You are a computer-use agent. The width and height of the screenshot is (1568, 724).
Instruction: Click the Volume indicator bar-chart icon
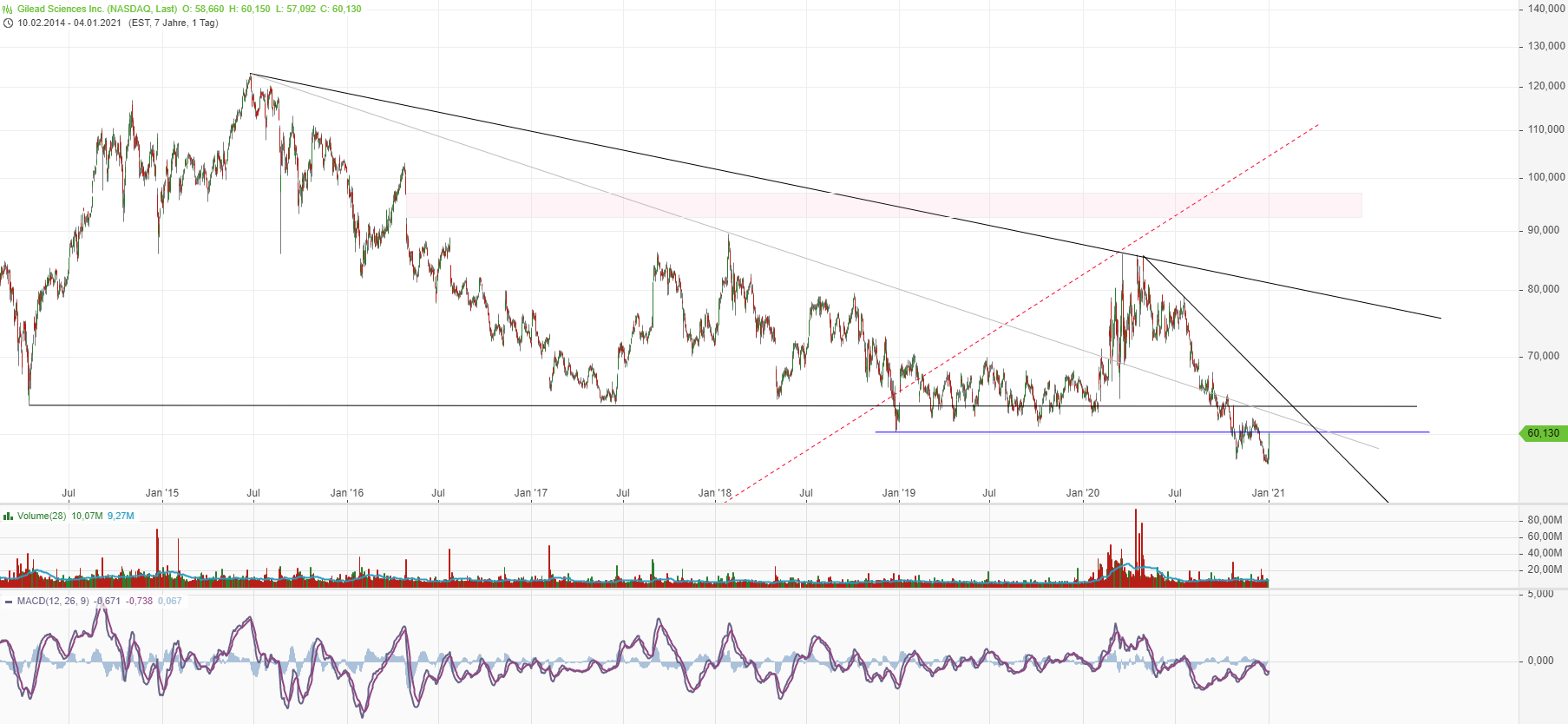tap(8, 516)
